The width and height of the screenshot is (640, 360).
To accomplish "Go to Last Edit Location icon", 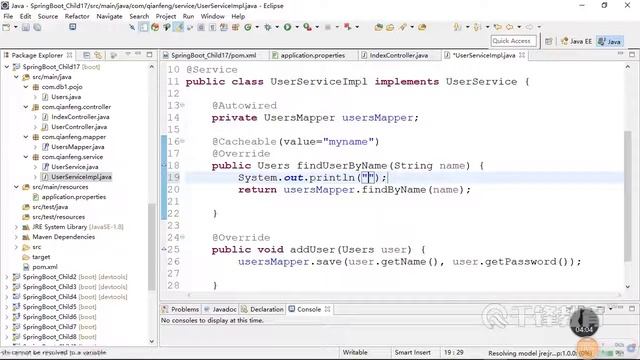I will click(497, 27).
